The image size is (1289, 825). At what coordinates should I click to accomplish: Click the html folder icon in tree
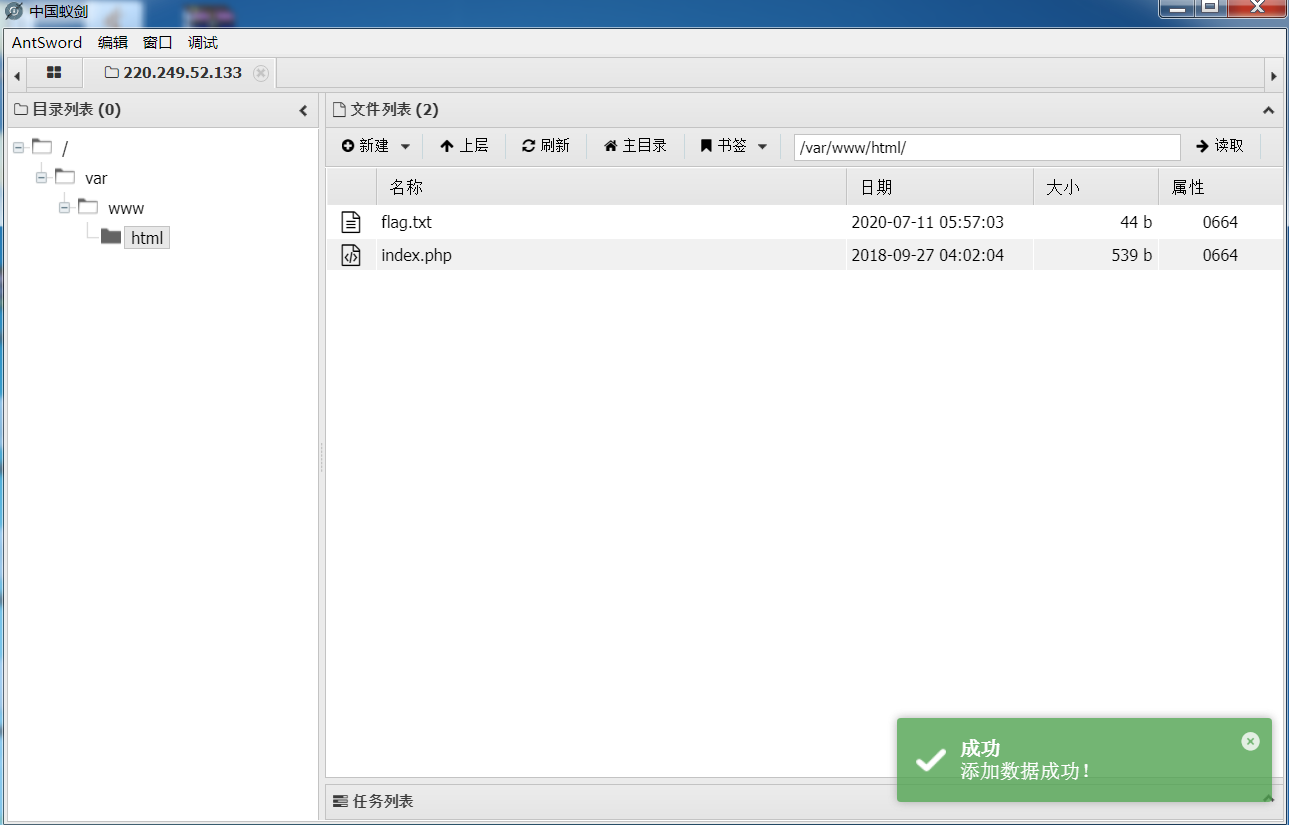[x=111, y=237]
